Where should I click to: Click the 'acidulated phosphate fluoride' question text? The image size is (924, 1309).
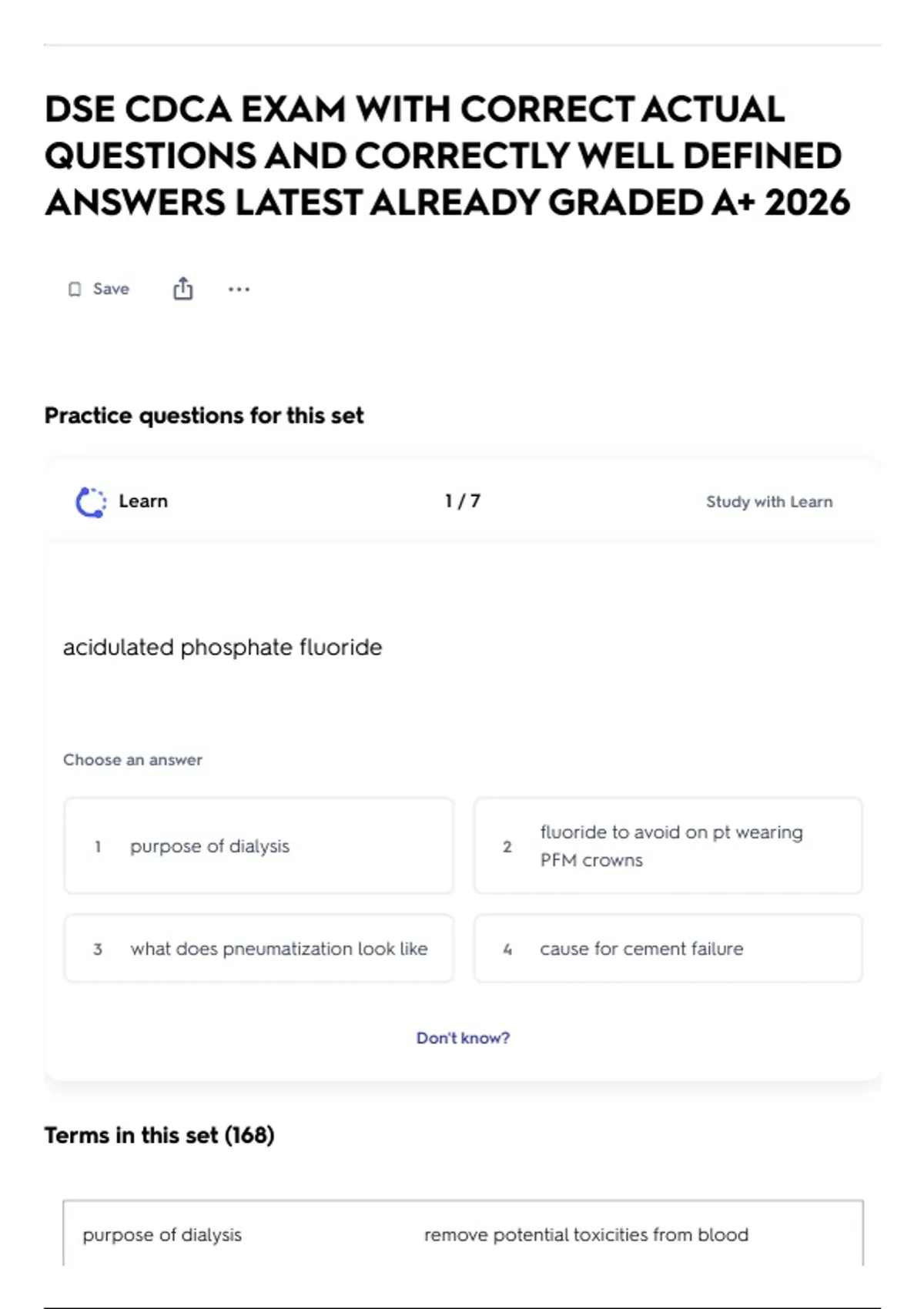(x=223, y=647)
